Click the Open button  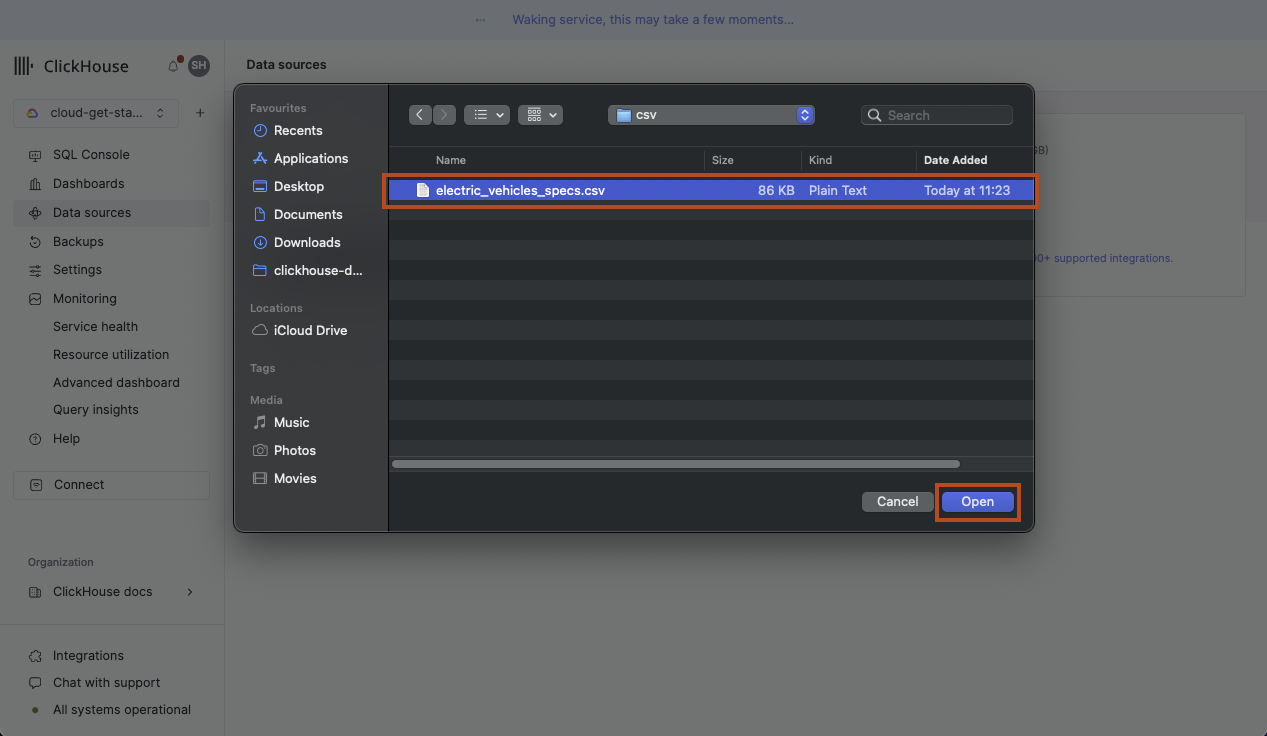click(x=977, y=502)
